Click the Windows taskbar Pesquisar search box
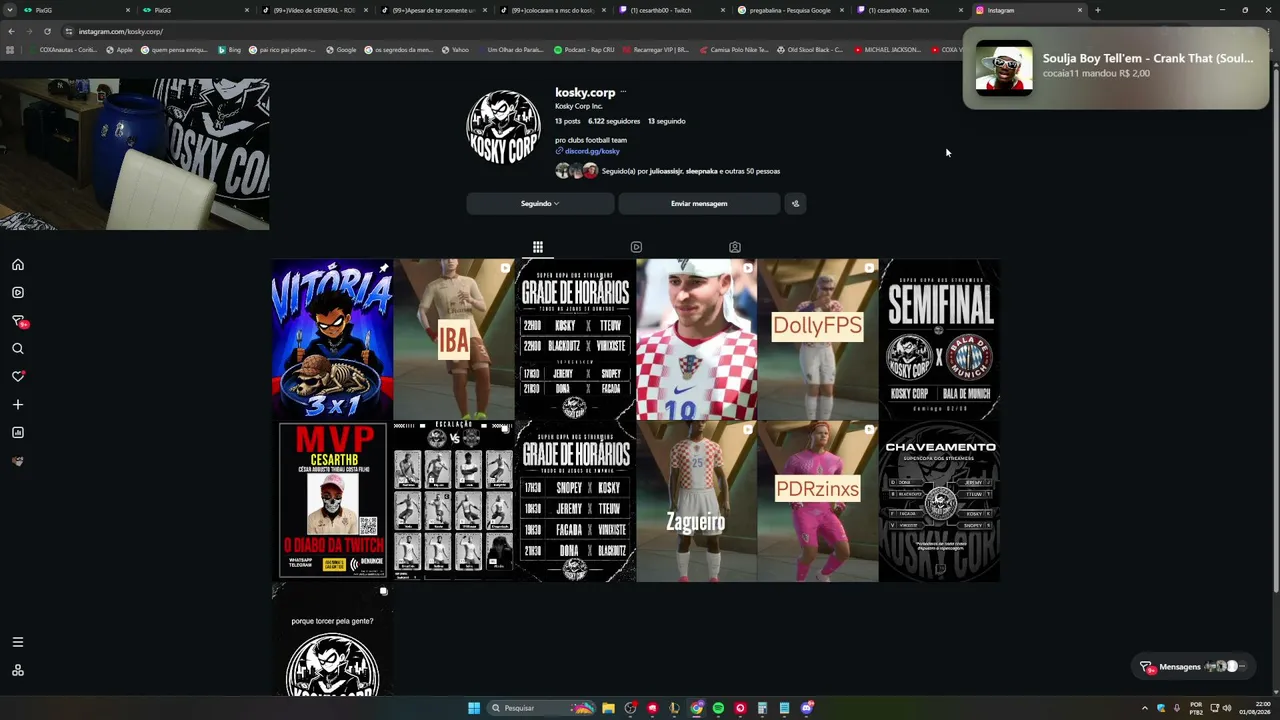Viewport: 1280px width, 720px height. tap(540, 708)
